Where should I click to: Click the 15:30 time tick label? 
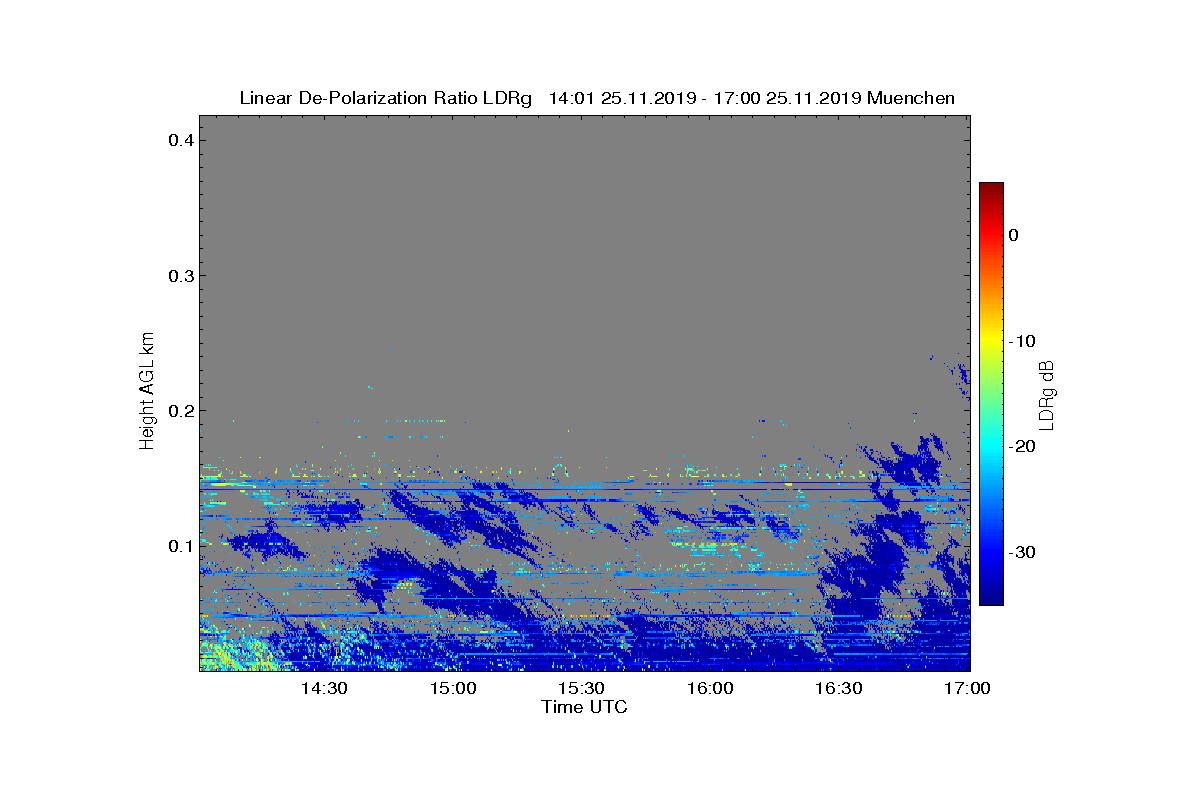coord(581,688)
